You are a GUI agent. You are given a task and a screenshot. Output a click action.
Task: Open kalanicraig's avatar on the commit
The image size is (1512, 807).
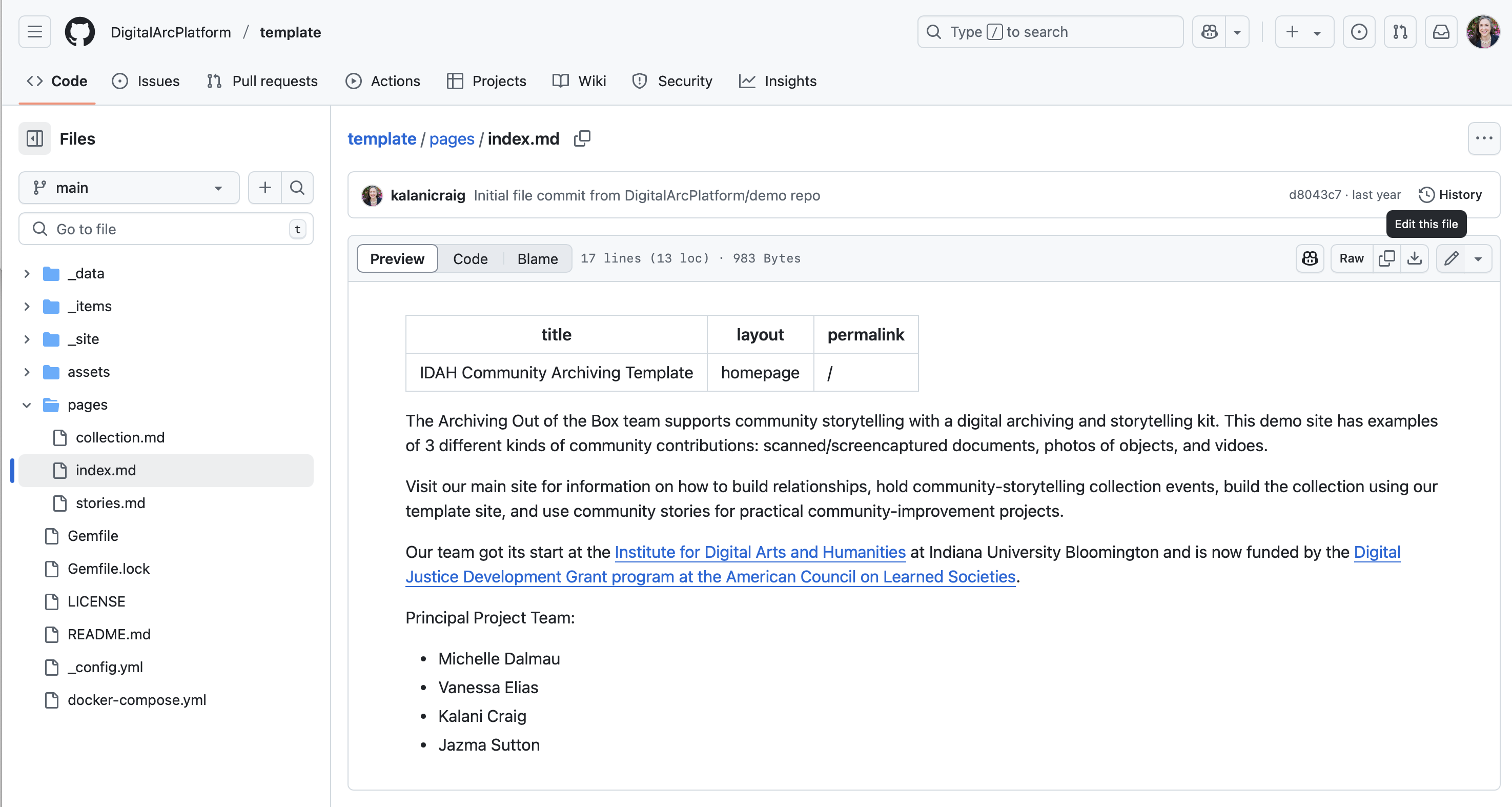(372, 195)
